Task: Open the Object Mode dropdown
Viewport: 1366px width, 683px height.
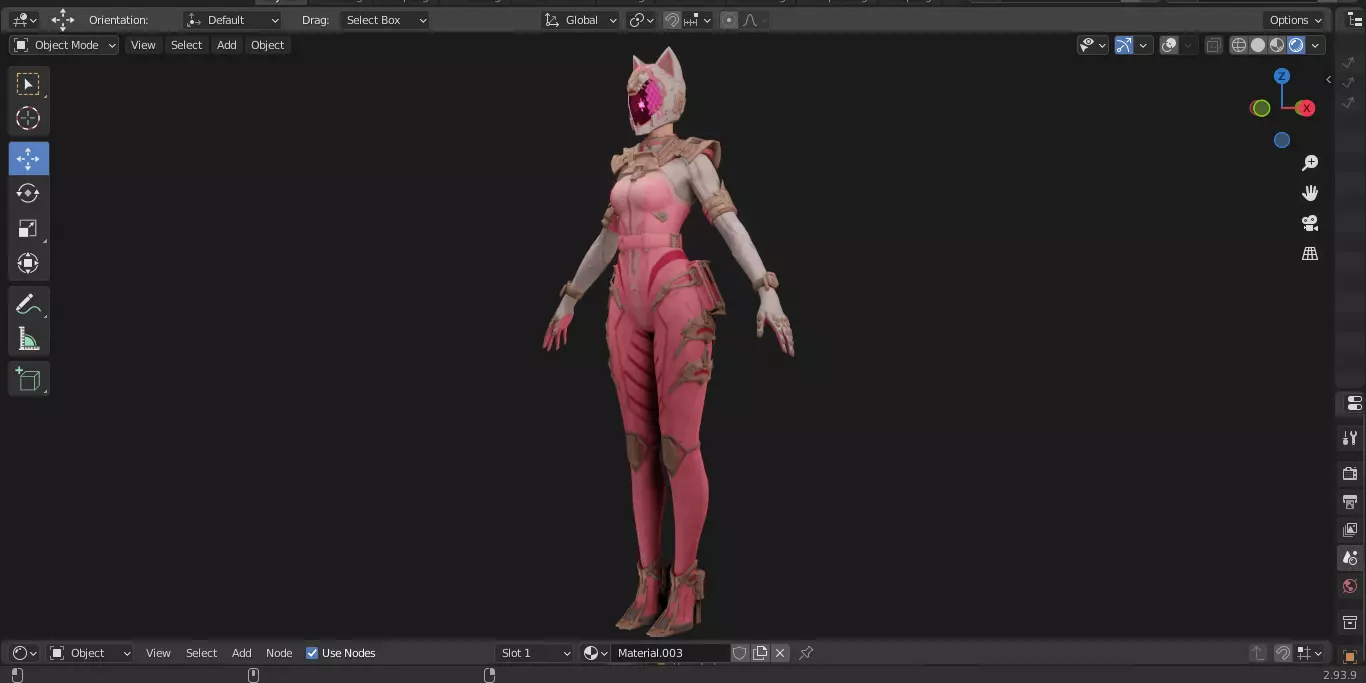Action: coord(64,45)
